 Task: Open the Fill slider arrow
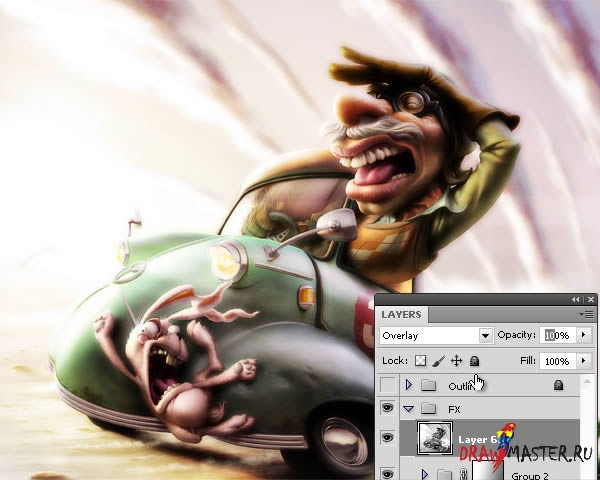pyautogui.click(x=584, y=361)
